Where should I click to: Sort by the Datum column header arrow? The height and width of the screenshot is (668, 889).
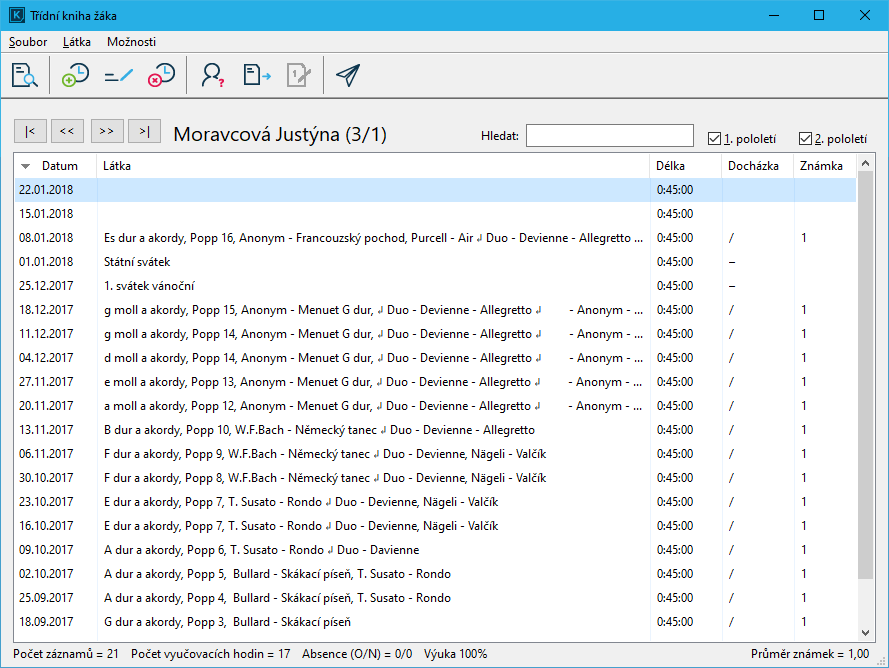(x=26, y=166)
